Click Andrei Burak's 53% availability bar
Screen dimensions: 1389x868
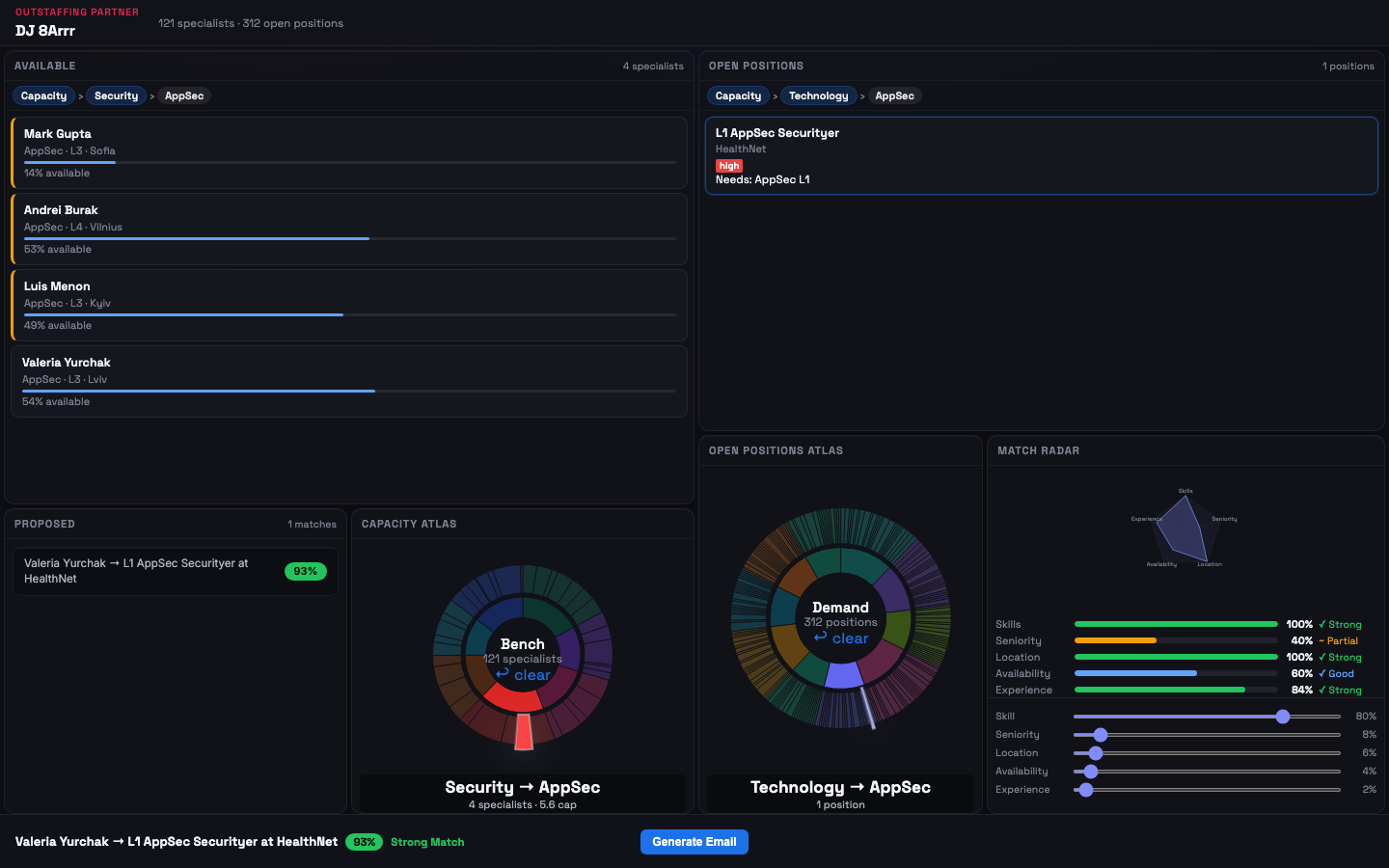[x=350, y=238]
